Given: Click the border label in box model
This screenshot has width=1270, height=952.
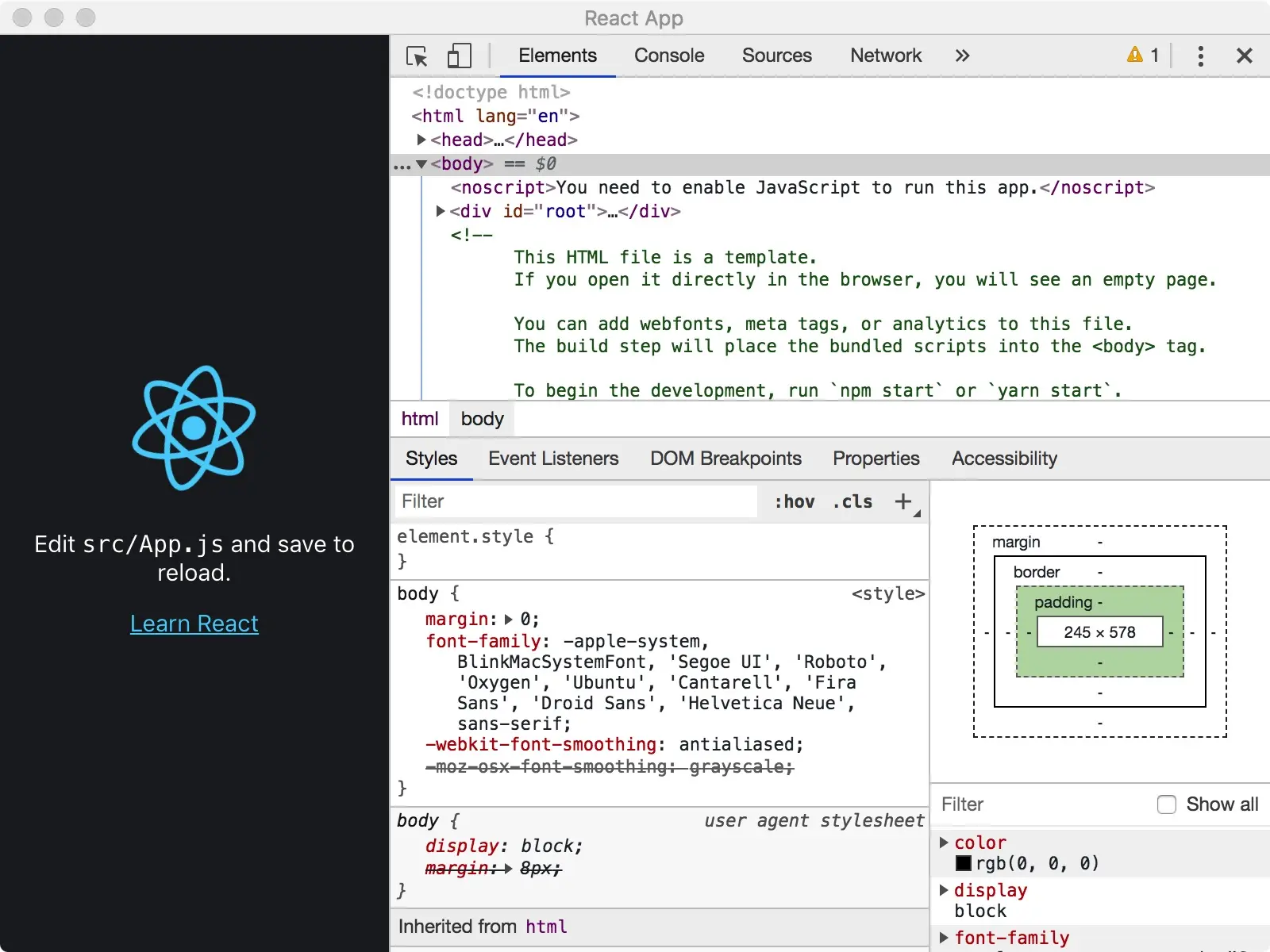Looking at the screenshot, I should point(1037,572).
